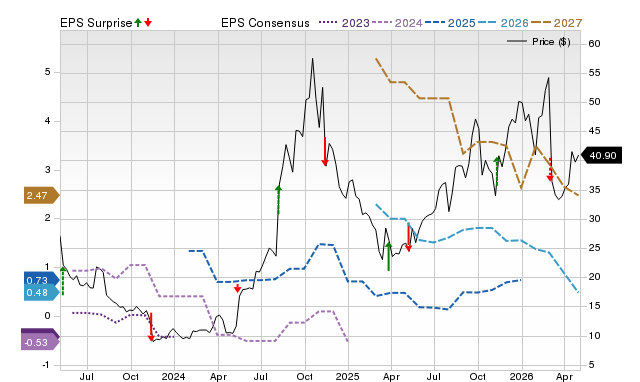Click the 2026 legend entry

(x=503, y=23)
